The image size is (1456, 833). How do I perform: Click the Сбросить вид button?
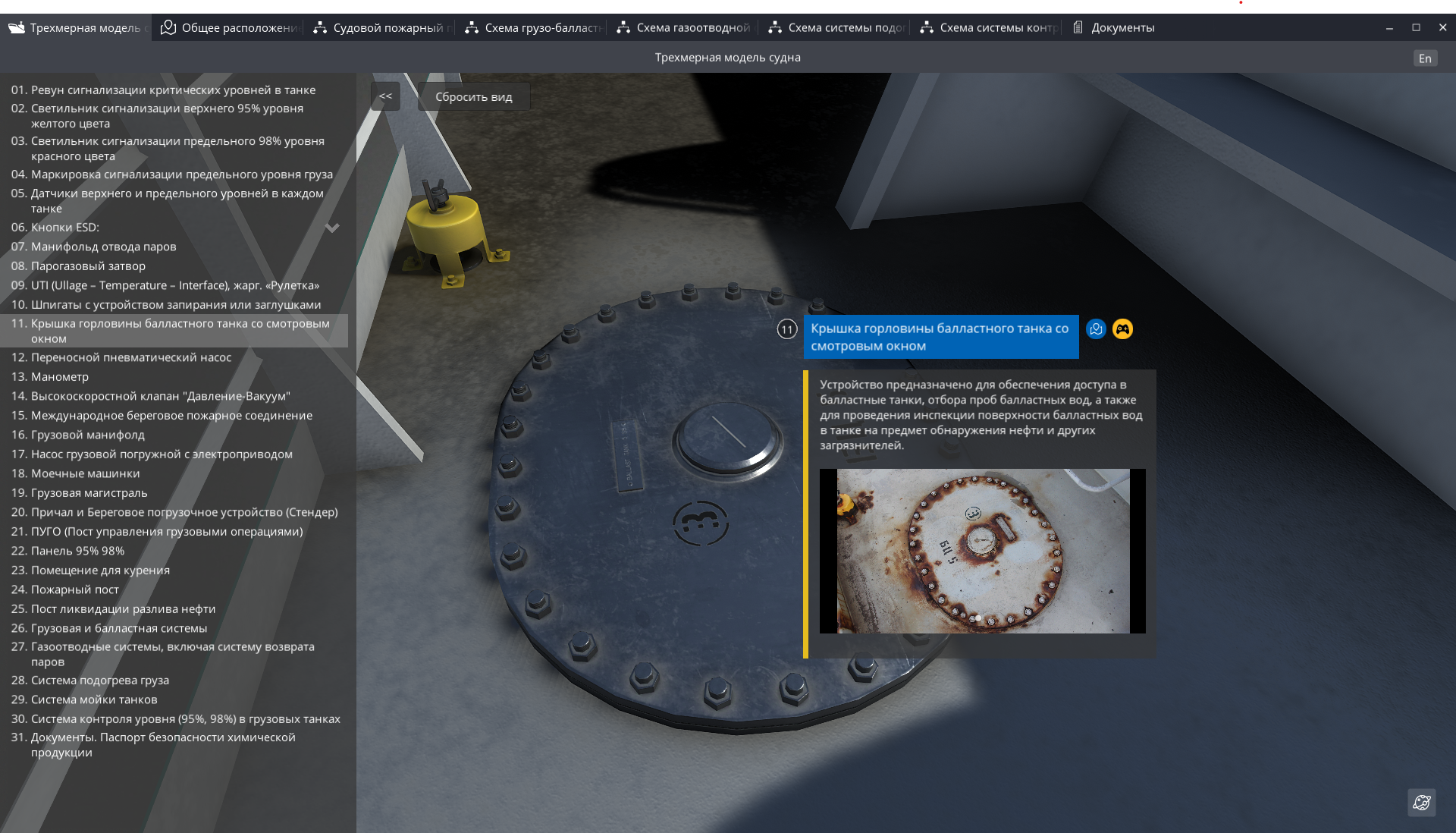coord(474,96)
